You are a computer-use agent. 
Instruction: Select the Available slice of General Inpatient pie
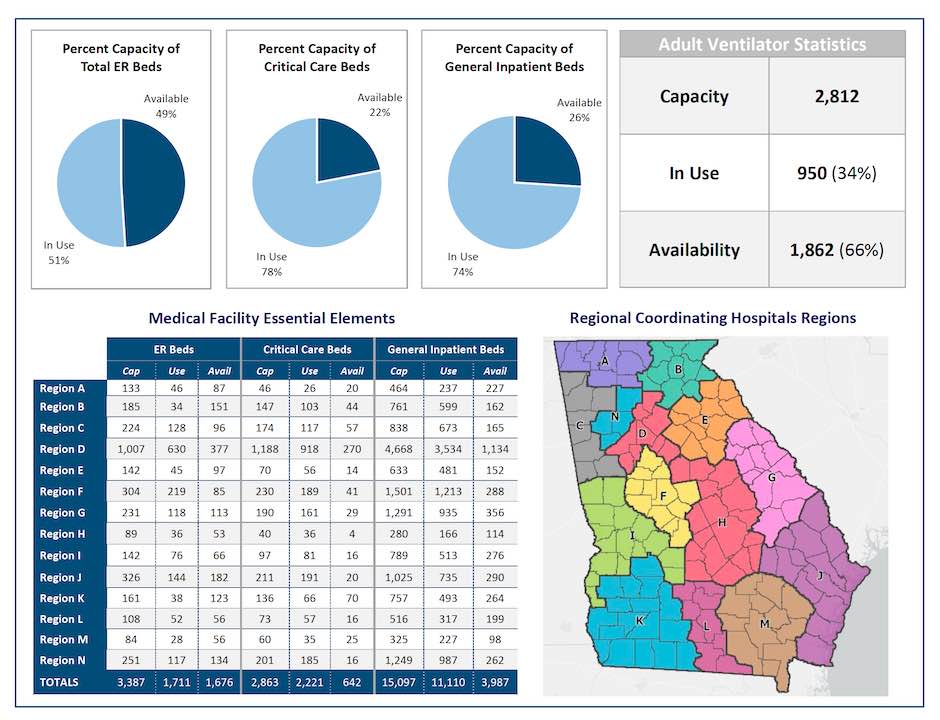pyautogui.click(x=545, y=155)
